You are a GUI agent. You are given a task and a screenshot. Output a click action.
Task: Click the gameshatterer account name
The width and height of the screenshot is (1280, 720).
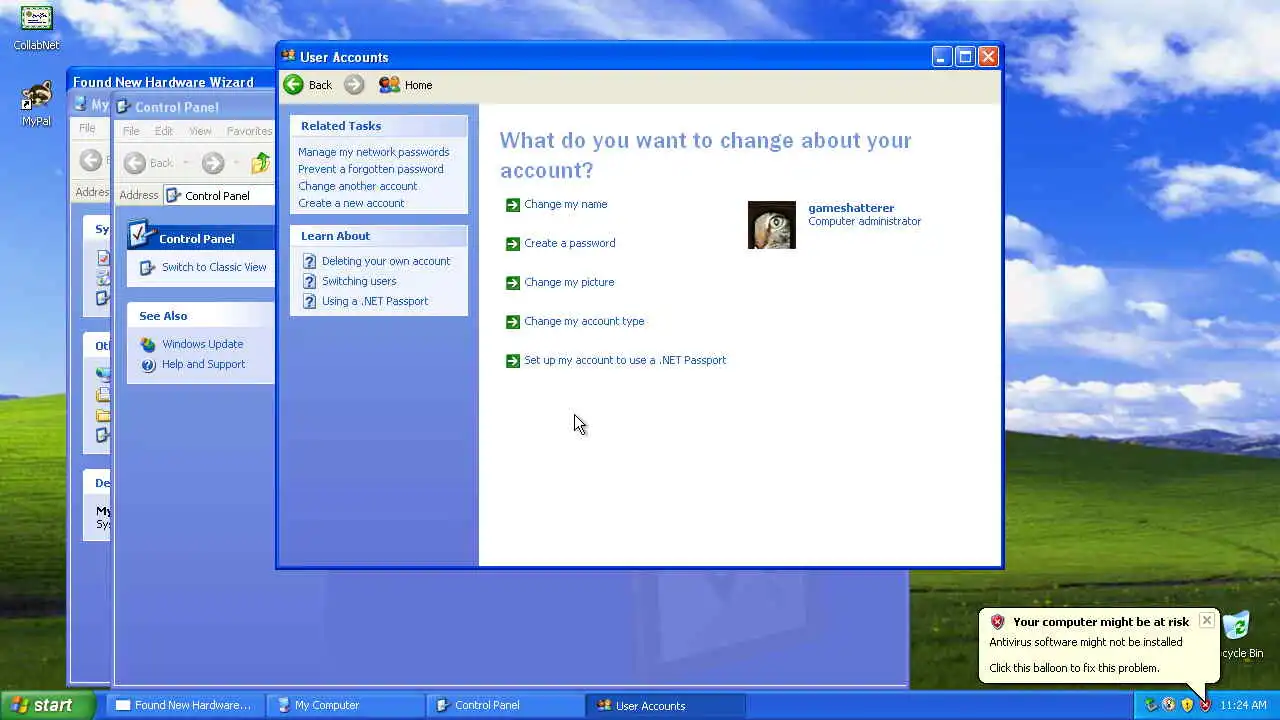point(851,208)
